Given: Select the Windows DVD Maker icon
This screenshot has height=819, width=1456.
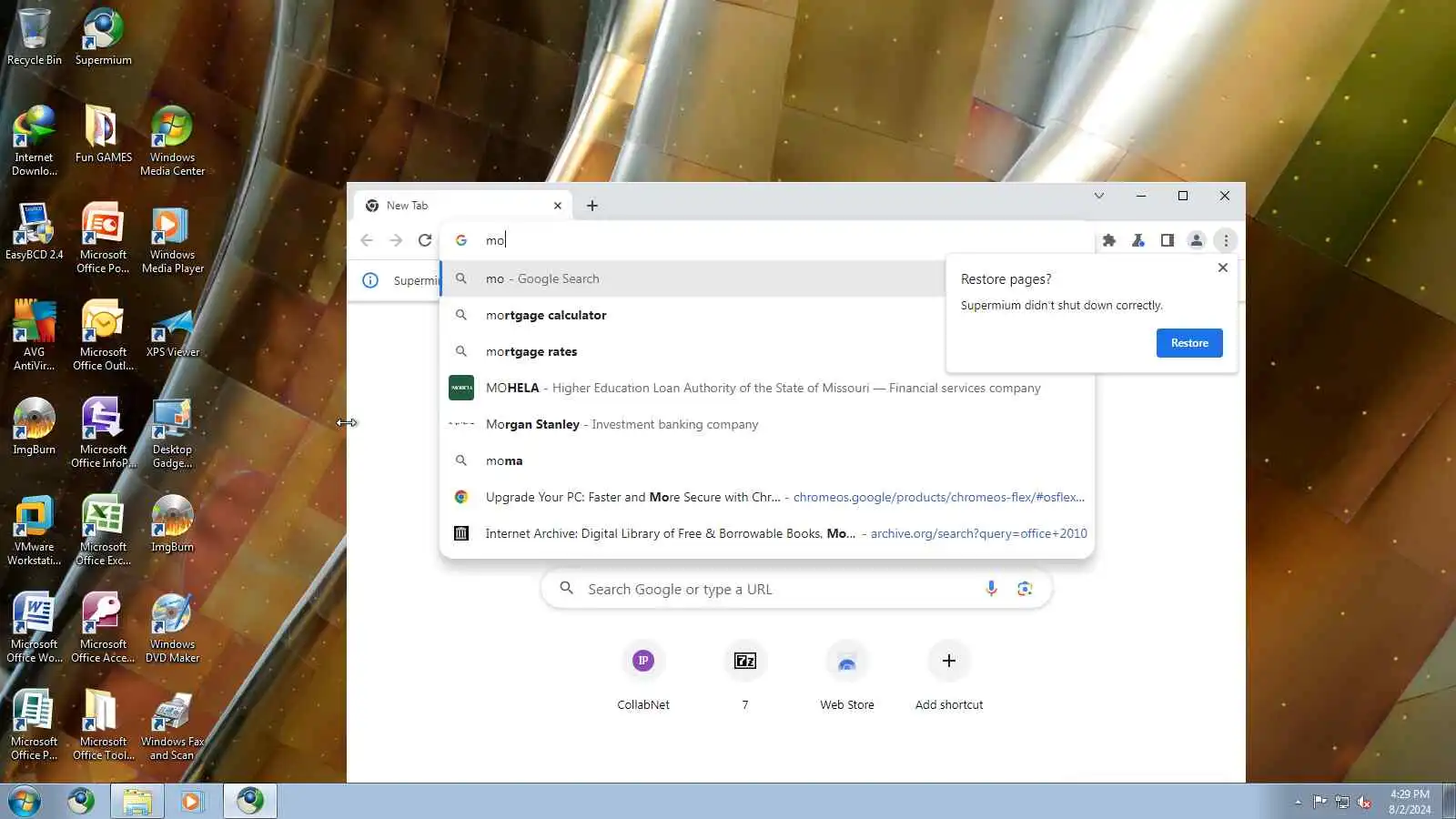Looking at the screenshot, I should (172, 627).
